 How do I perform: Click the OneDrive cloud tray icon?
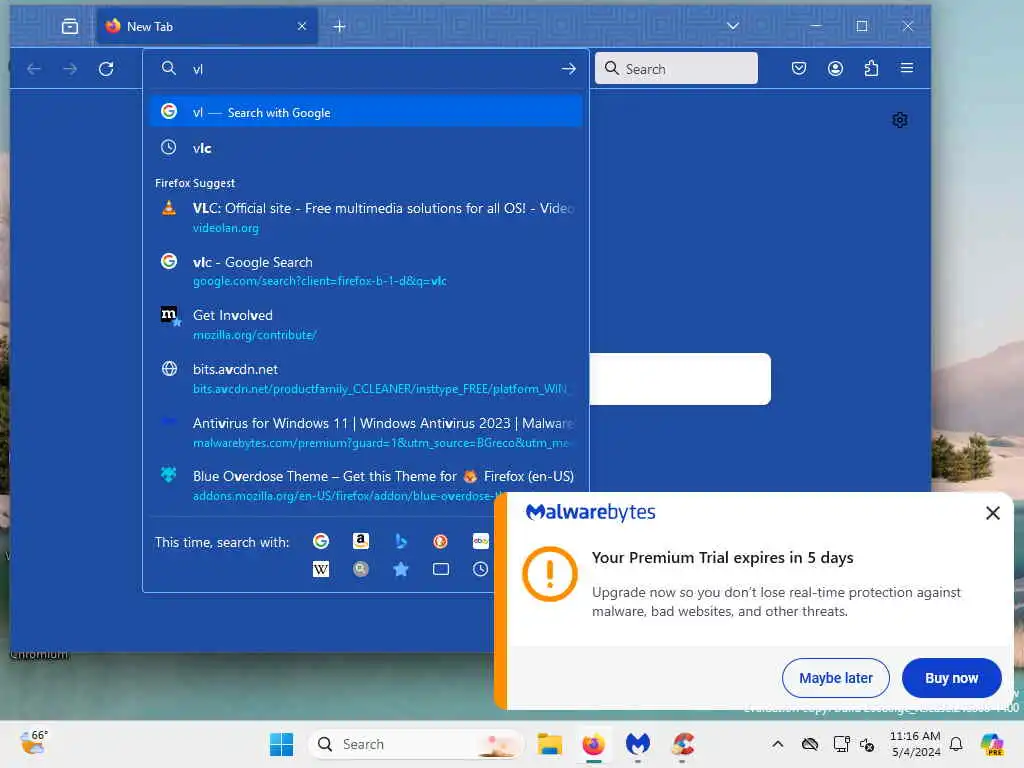pos(810,744)
